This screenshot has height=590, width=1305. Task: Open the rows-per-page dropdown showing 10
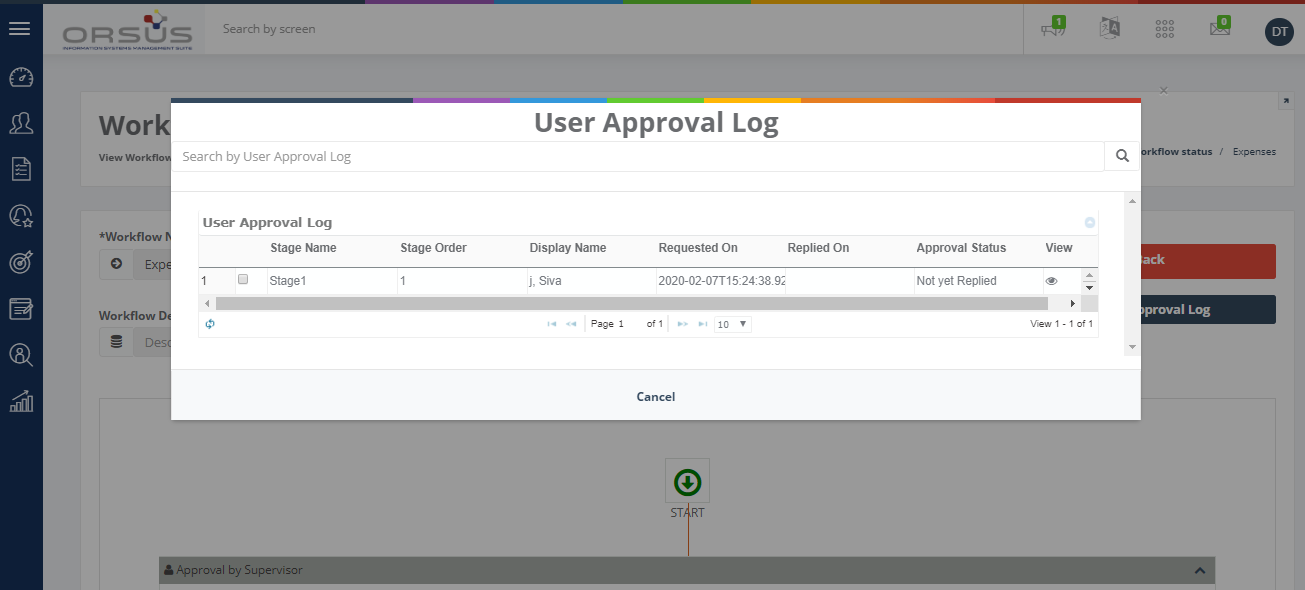(x=733, y=324)
